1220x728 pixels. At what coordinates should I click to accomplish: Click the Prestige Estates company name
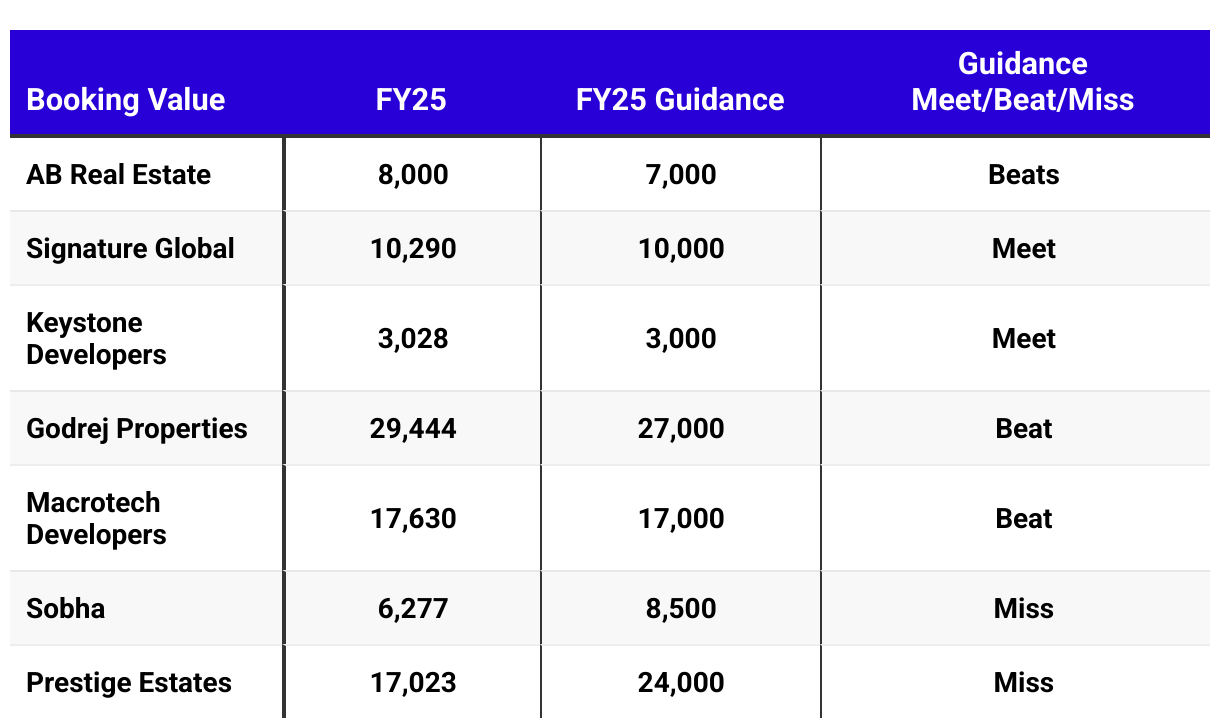point(129,683)
